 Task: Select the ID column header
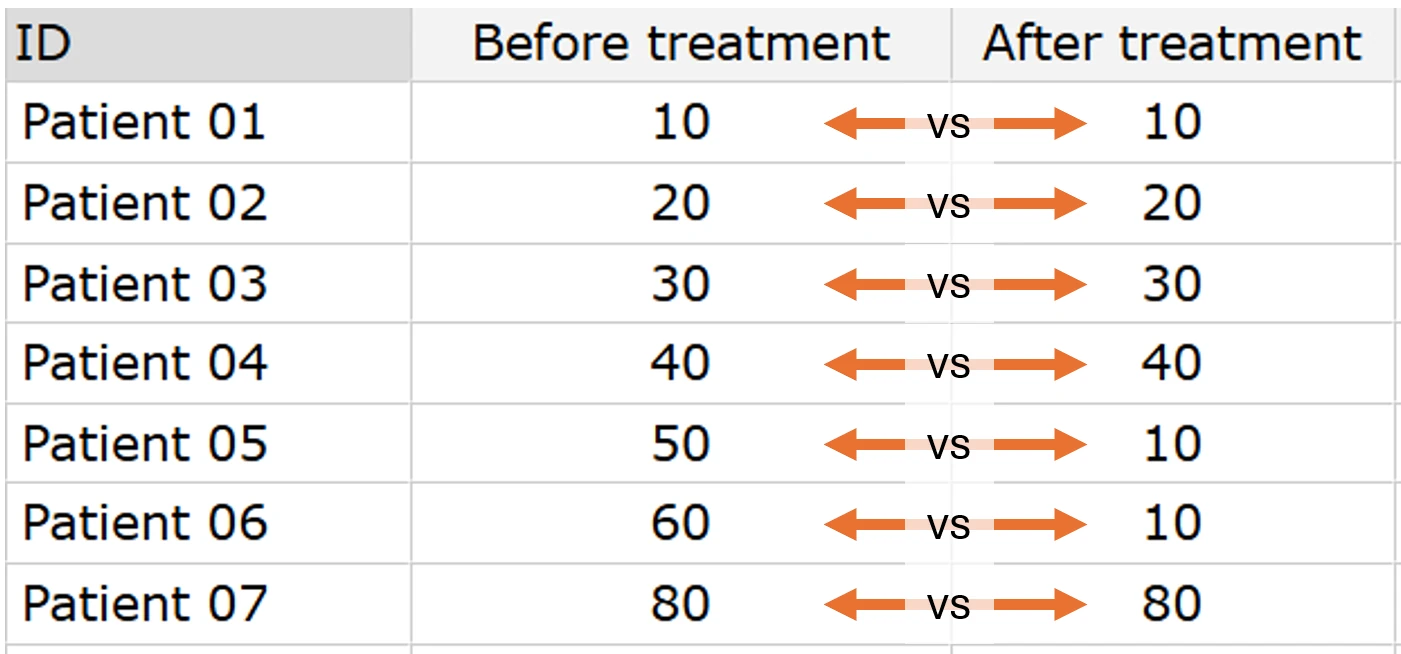click(x=208, y=45)
